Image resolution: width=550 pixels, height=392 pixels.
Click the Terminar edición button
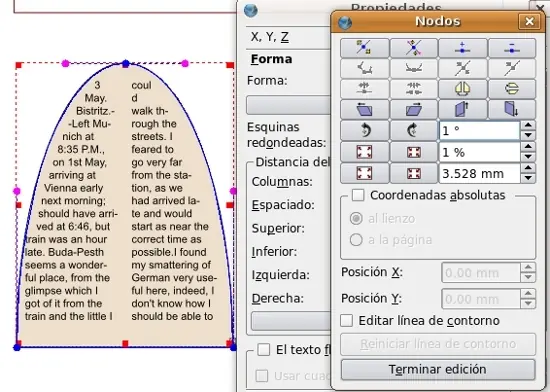(x=438, y=369)
